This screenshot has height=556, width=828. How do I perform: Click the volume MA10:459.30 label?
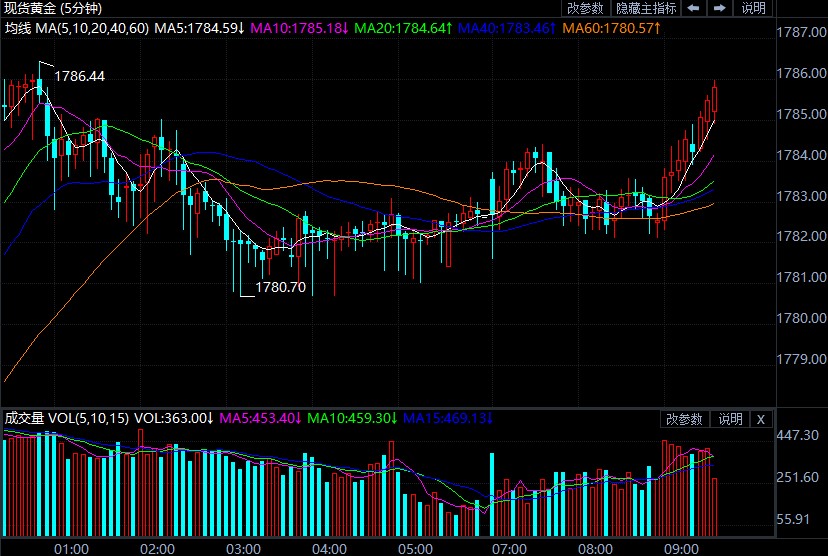pos(352,418)
